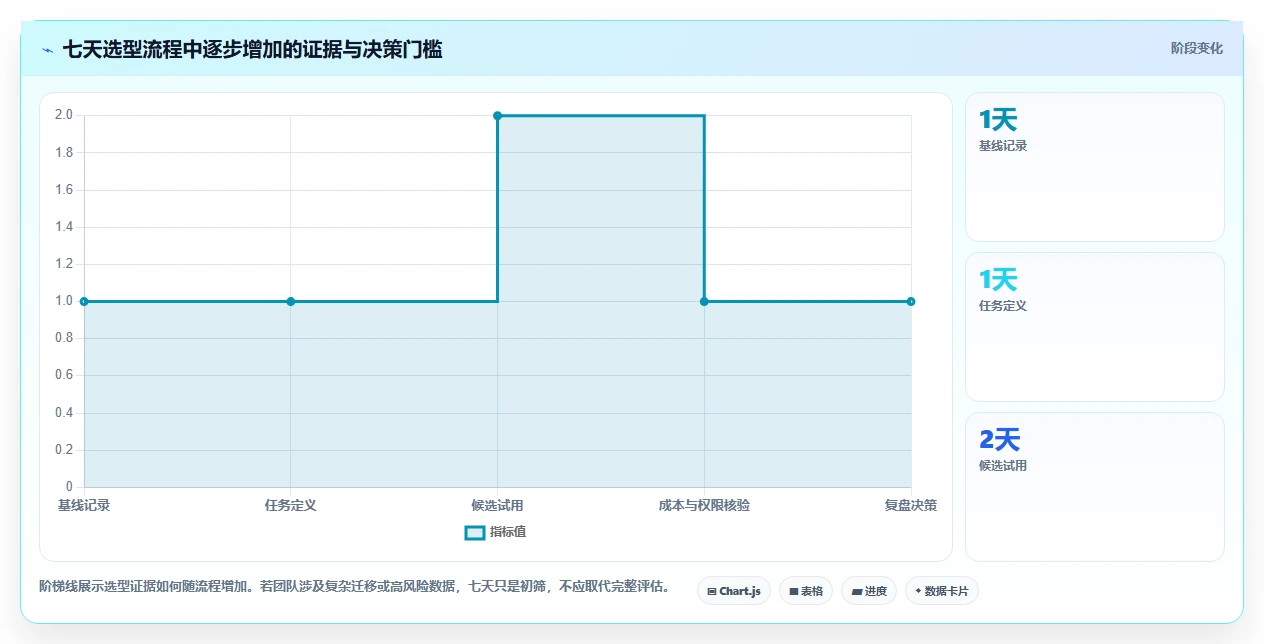Click the 表格 tag chip
This screenshot has height=644, width=1264.
806,591
